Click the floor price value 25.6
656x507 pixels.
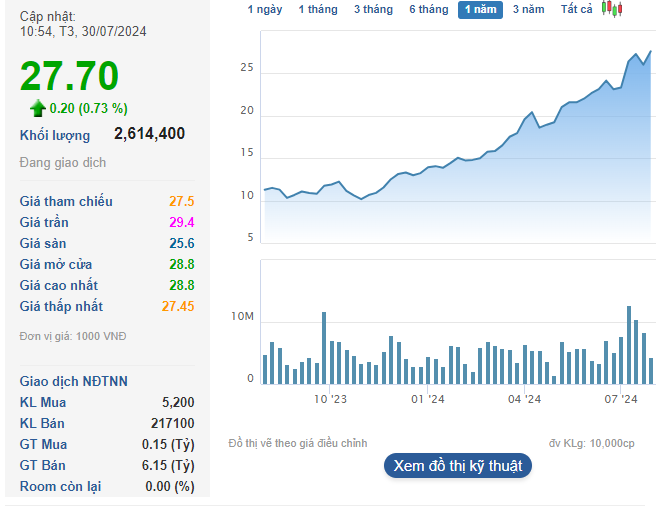[x=181, y=243]
